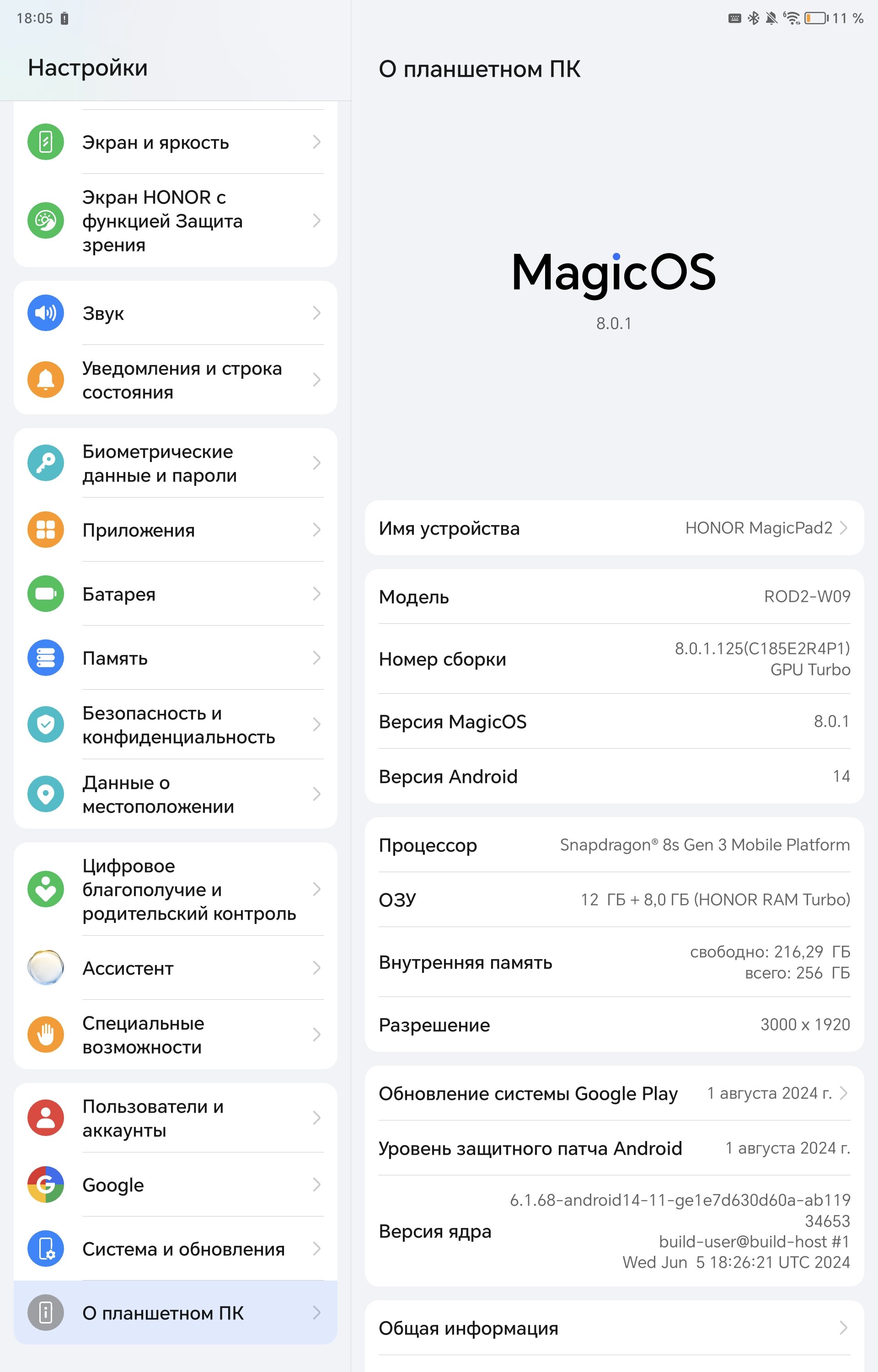Tap the blue Storage icon

[x=46, y=658]
